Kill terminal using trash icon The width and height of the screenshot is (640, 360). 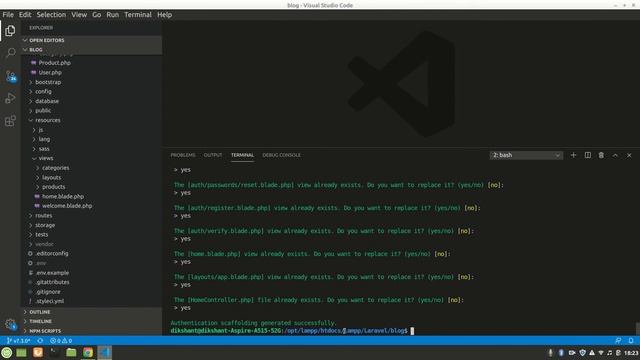pyautogui.click(x=601, y=155)
